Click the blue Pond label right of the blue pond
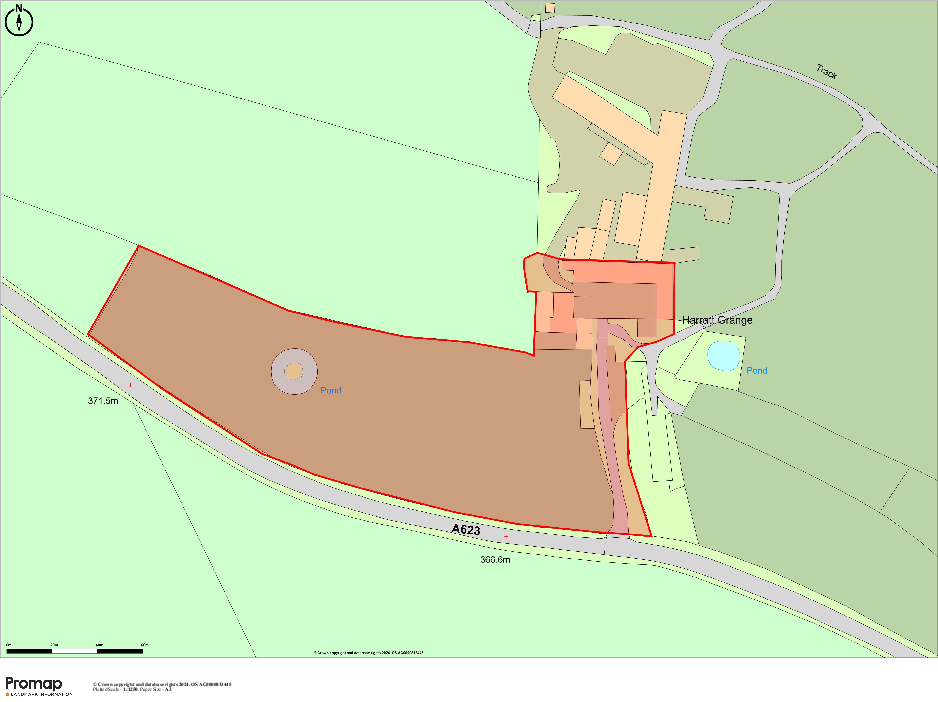Viewport: 938px width, 702px height. 757,371
